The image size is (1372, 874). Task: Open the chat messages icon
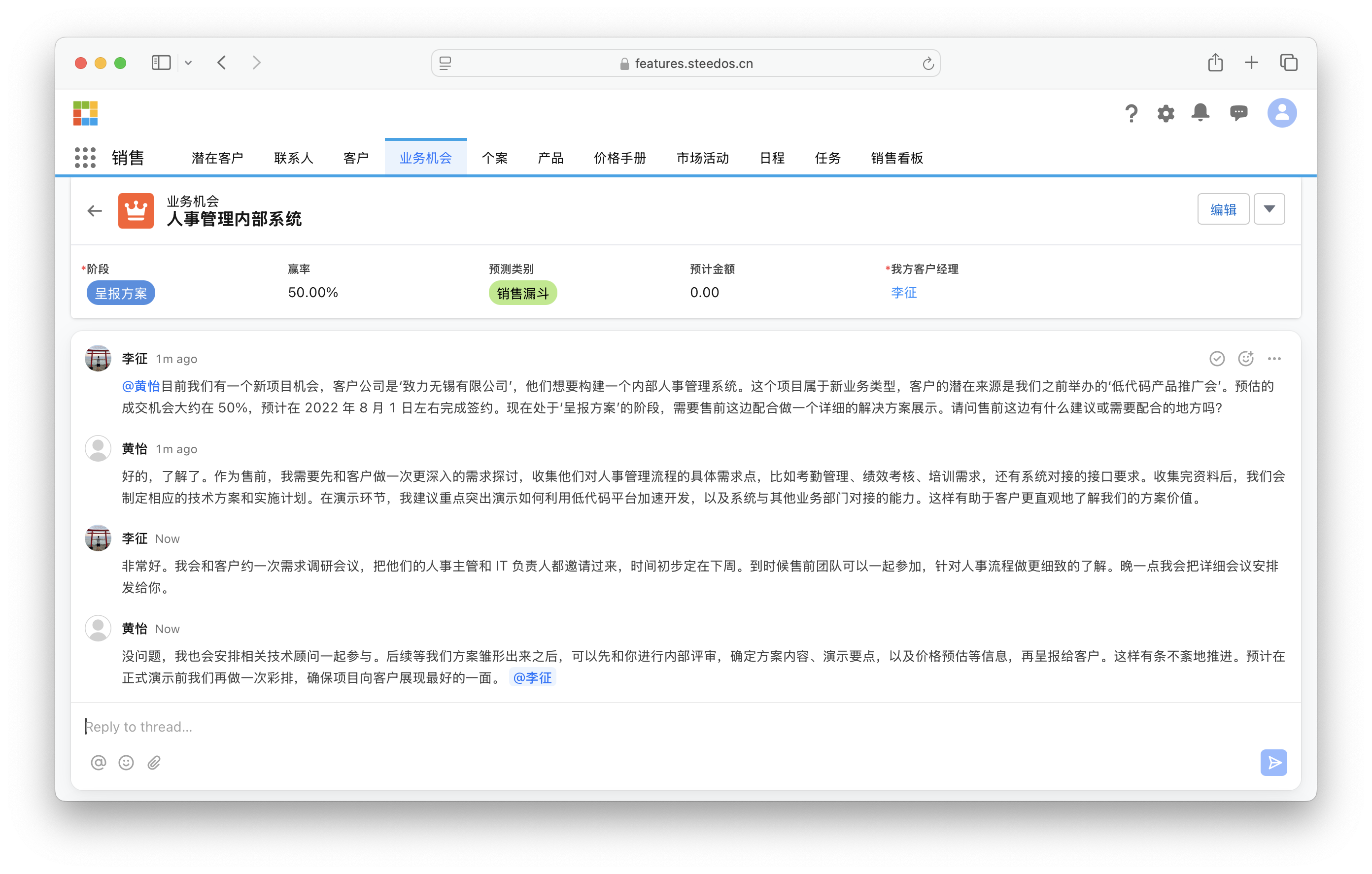[x=1238, y=113]
